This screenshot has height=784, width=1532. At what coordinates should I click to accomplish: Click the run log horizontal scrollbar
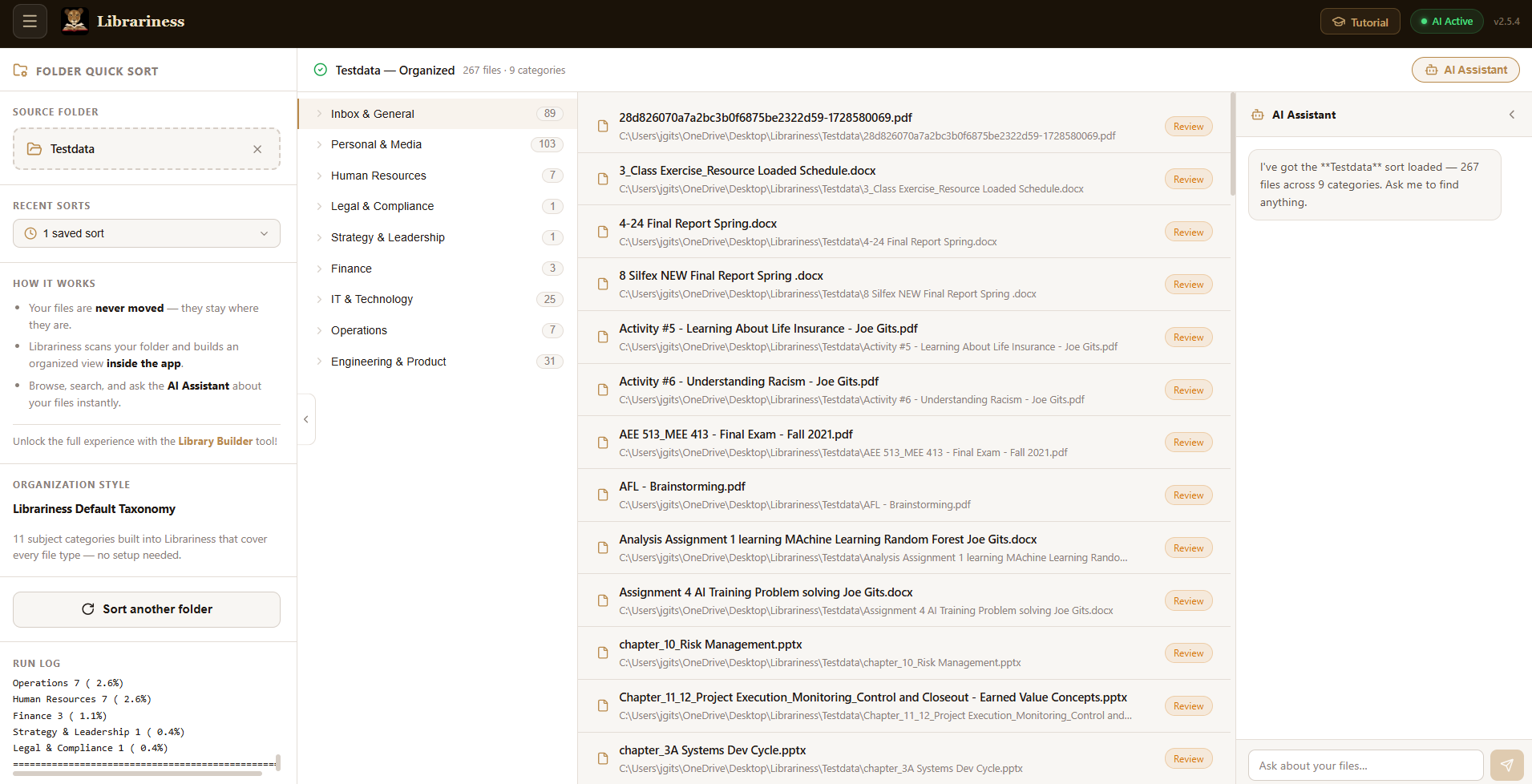pos(137,774)
